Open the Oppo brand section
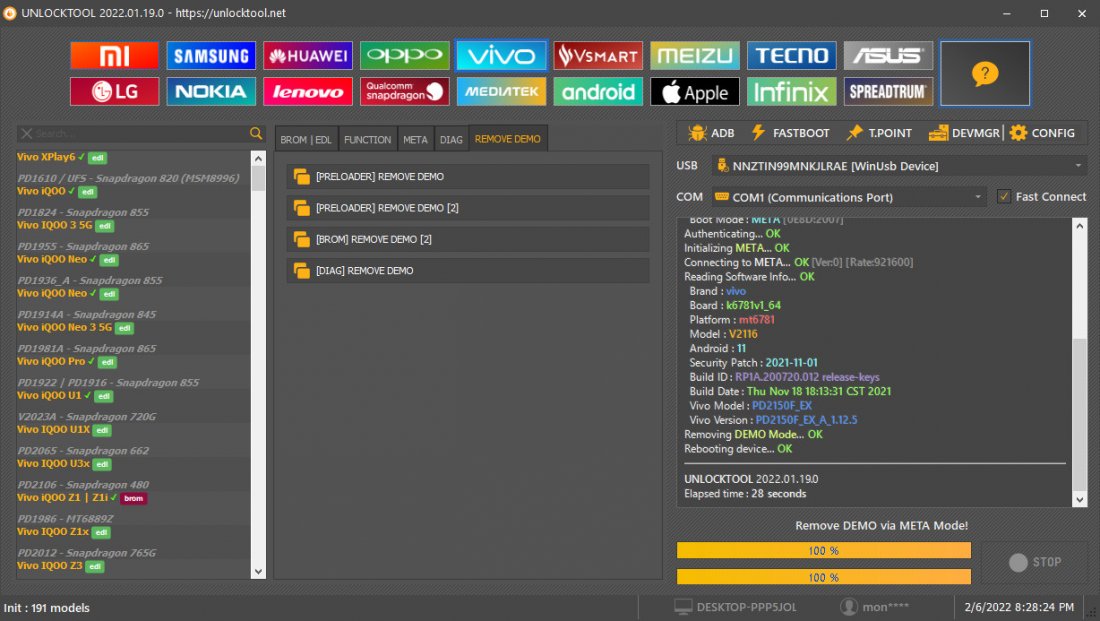This screenshot has height=621, width=1100. 405,55
